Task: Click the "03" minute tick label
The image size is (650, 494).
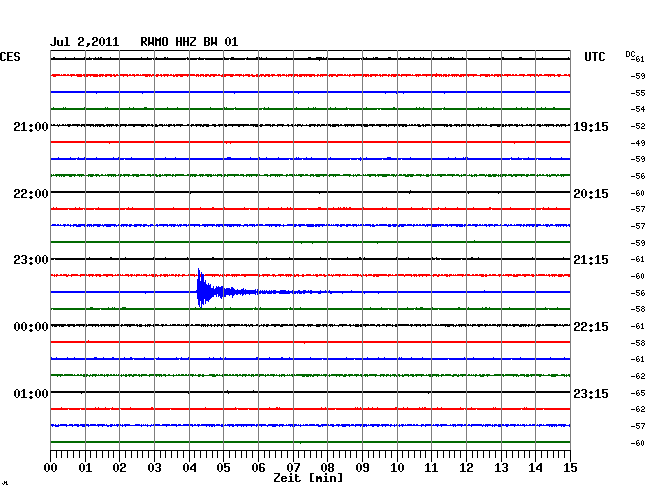Action: (x=154, y=468)
